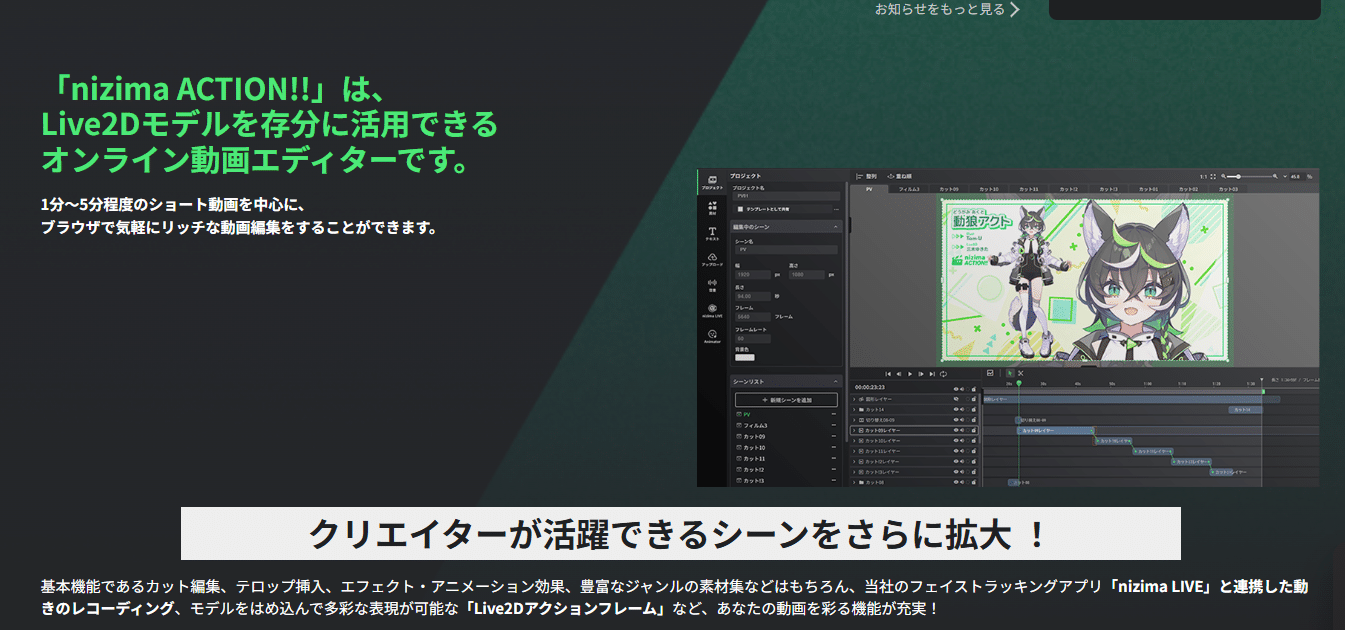The width and height of the screenshot is (1345, 630).
Task: Click the シーン名 input field
Action: pos(786,249)
